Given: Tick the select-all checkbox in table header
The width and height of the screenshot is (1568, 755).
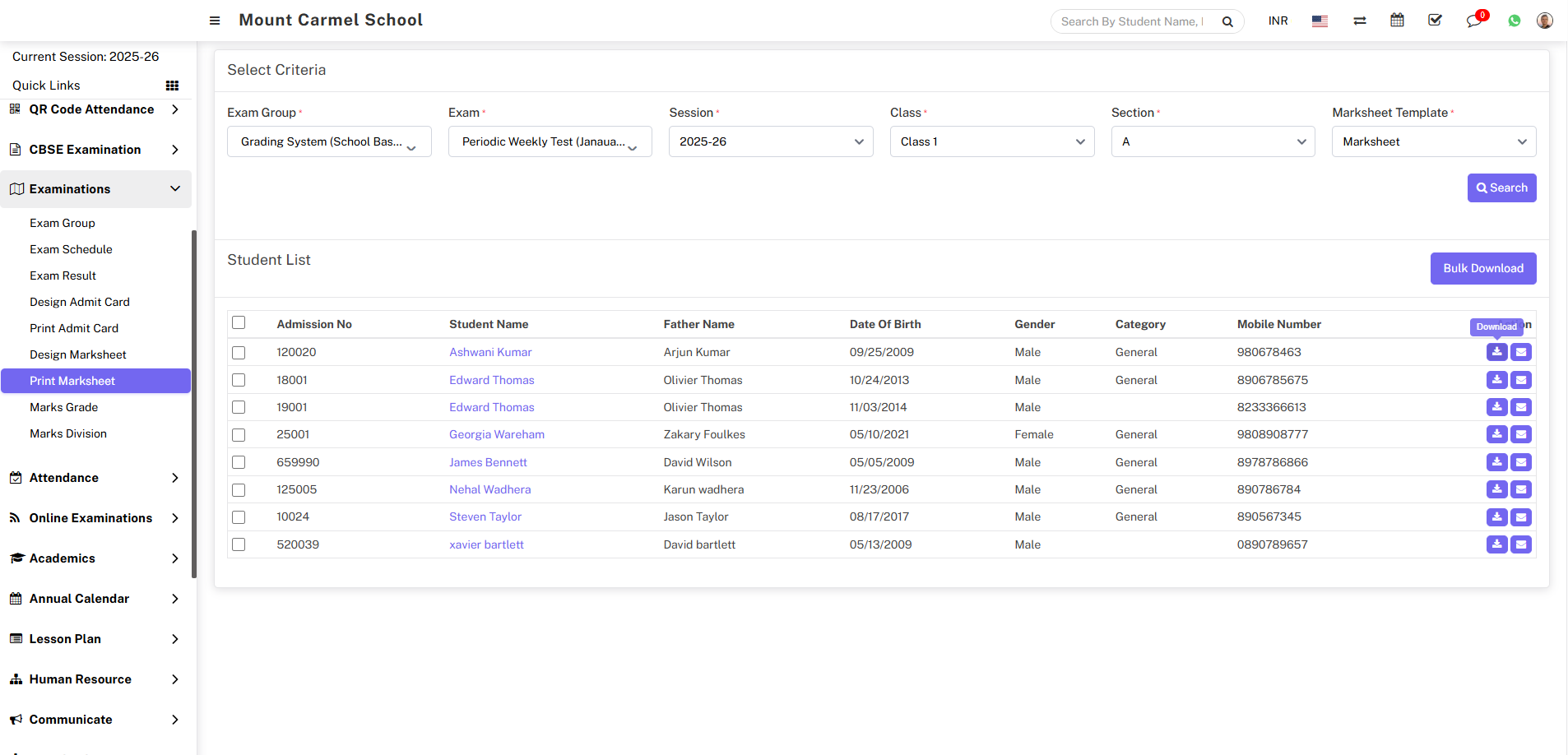Looking at the screenshot, I should click(x=239, y=322).
